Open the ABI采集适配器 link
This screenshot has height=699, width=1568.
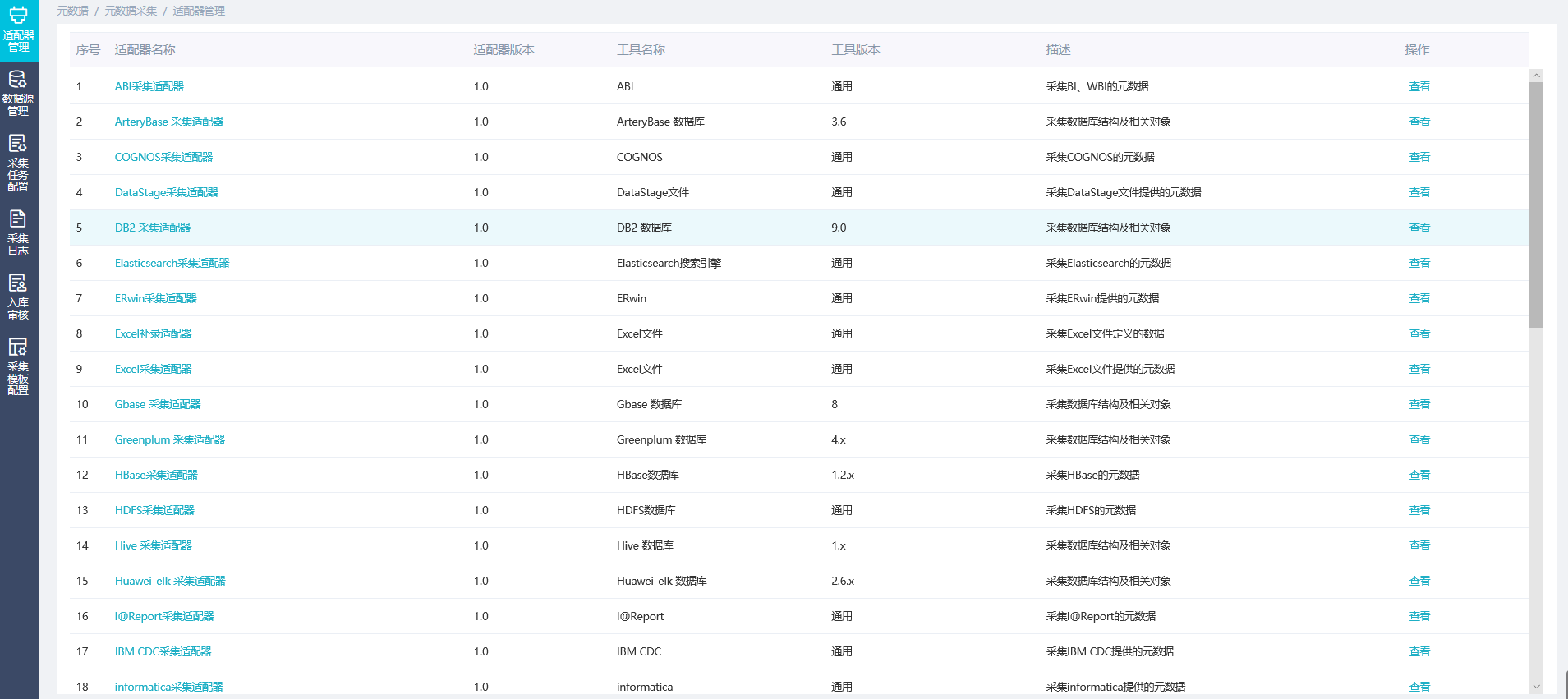(x=149, y=86)
